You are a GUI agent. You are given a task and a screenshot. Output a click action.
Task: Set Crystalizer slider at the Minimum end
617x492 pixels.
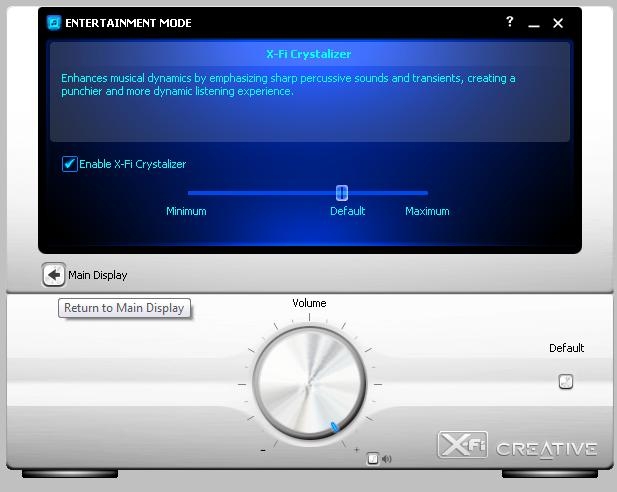click(x=189, y=193)
